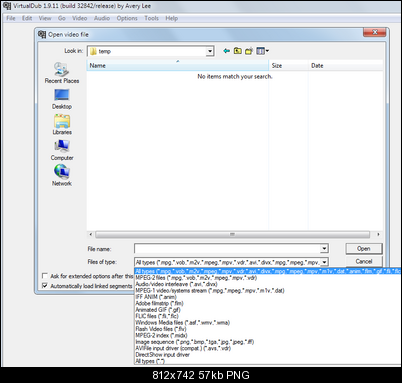Sort file list by Date column
The width and height of the screenshot is (402, 383).
coord(346,65)
